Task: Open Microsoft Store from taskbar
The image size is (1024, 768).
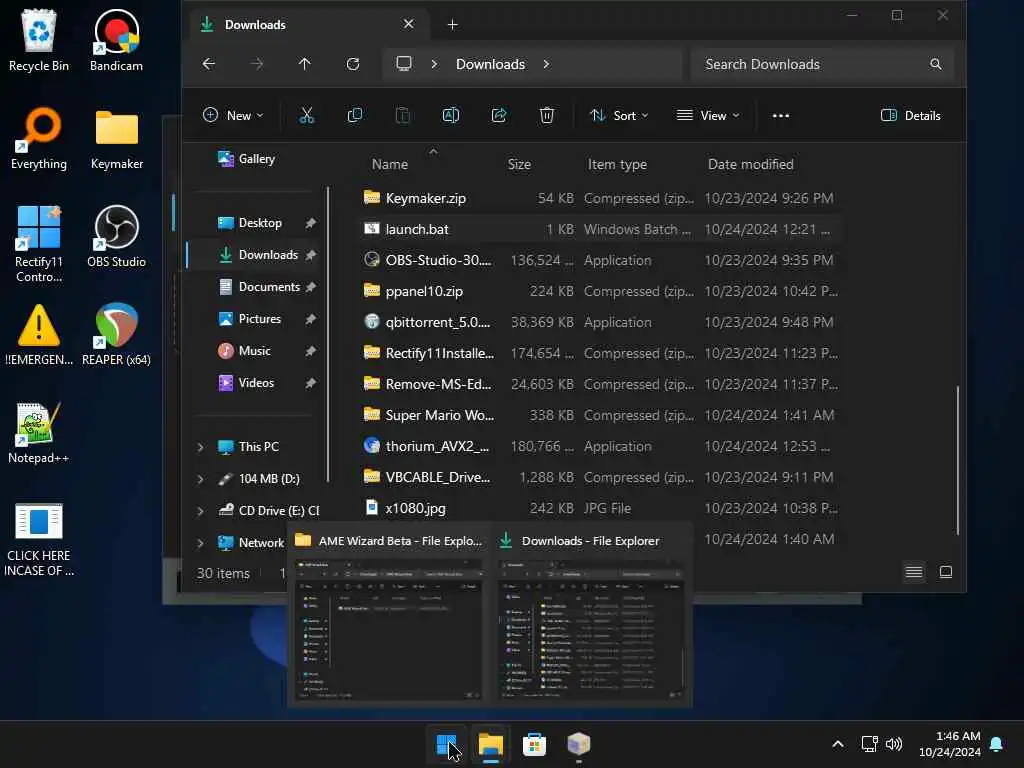Action: tap(534, 744)
